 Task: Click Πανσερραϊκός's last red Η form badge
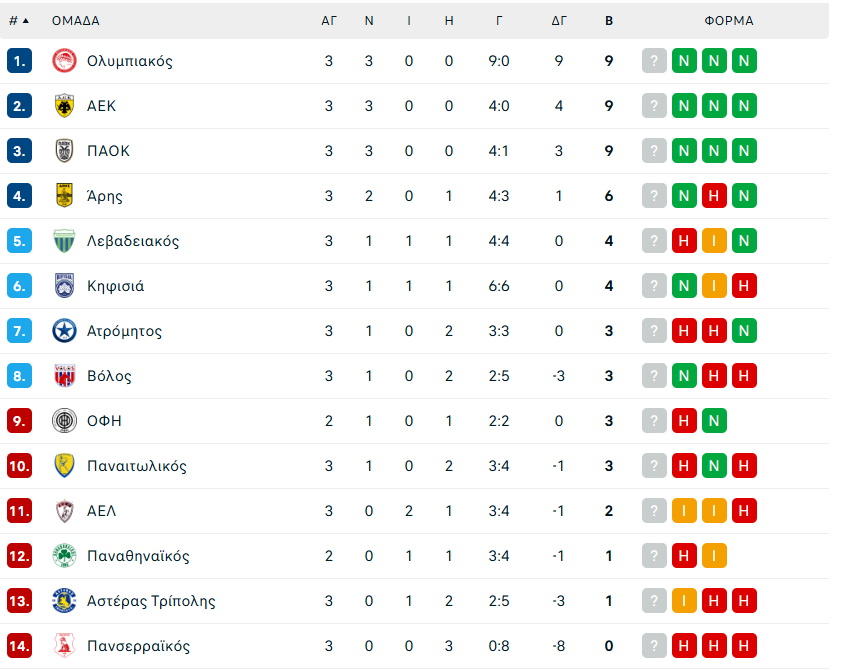click(x=744, y=646)
